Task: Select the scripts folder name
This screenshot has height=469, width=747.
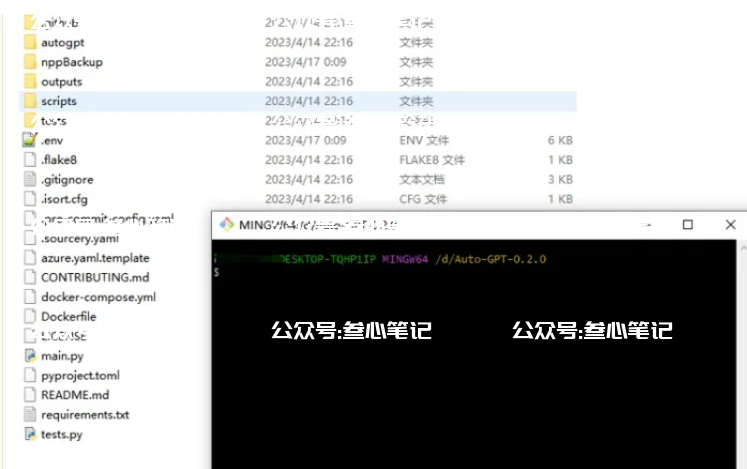Action: pos(59,101)
